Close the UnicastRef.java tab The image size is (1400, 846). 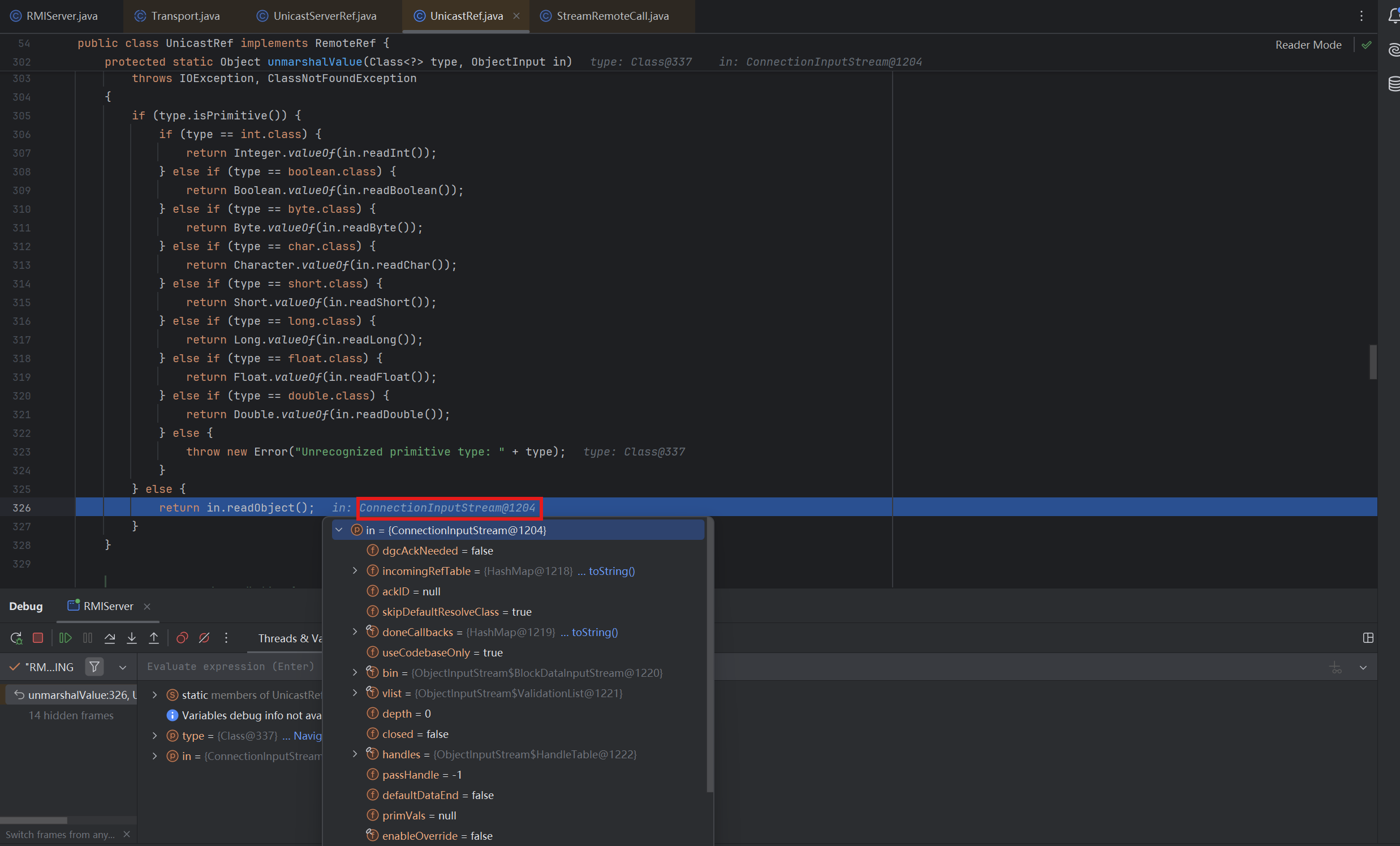(x=516, y=16)
